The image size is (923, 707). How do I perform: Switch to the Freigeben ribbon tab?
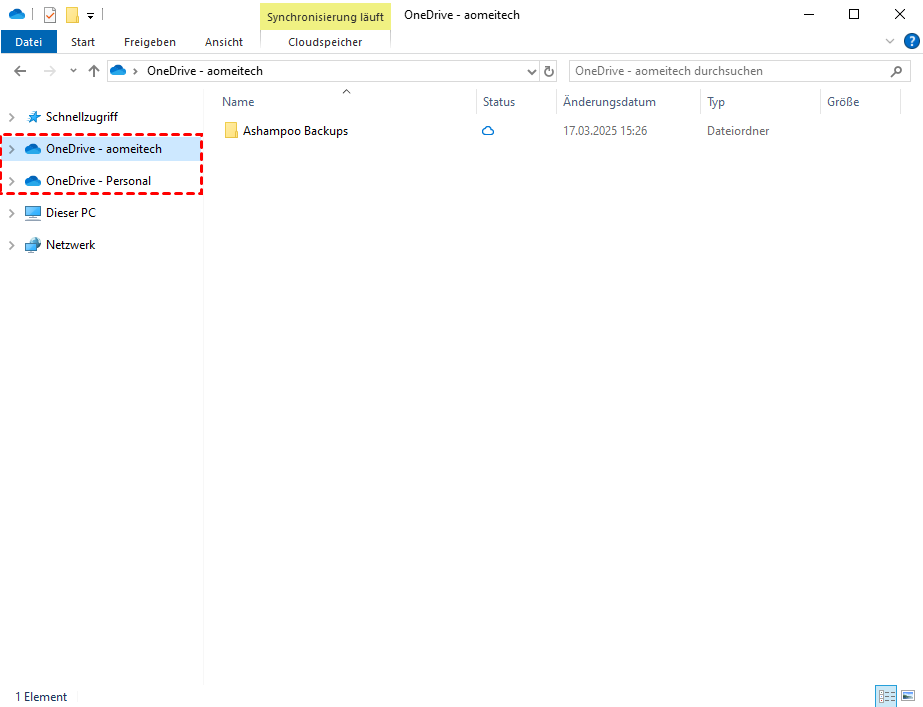(x=150, y=42)
